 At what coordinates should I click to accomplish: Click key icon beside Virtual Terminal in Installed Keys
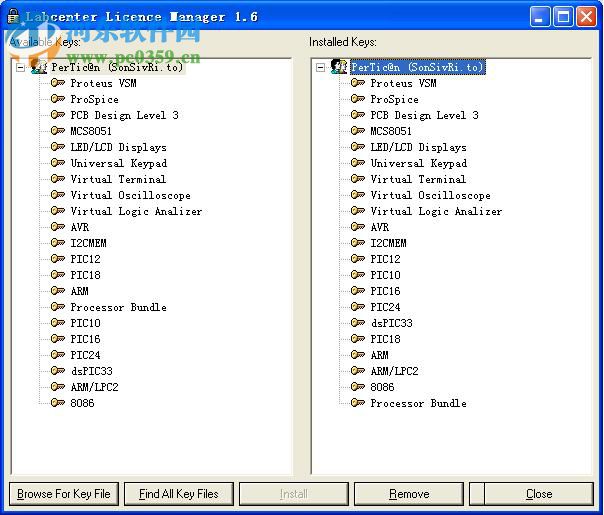[x=358, y=179]
